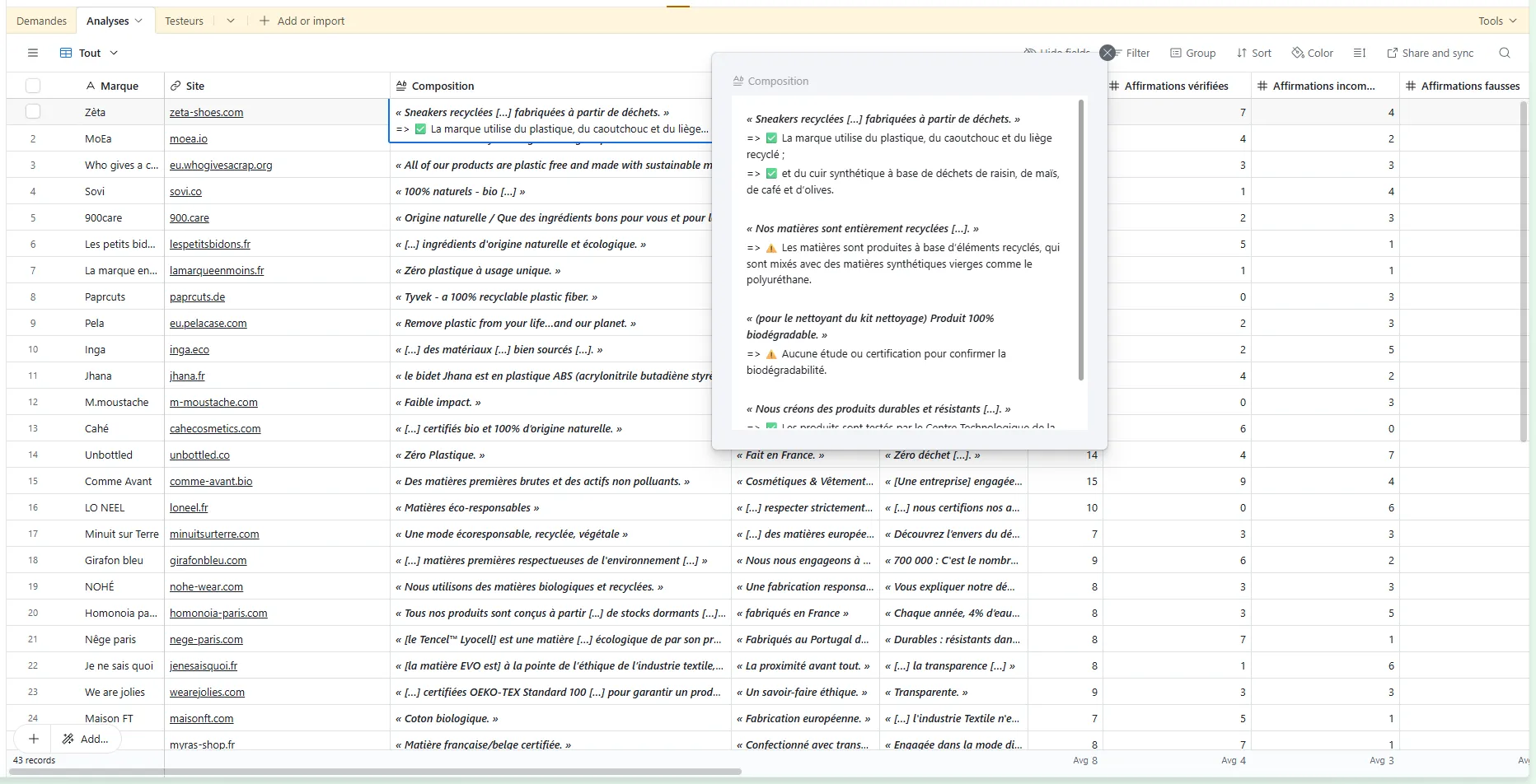
Task: Toggle the views sidebar with hamburger icon
Action: (x=33, y=53)
